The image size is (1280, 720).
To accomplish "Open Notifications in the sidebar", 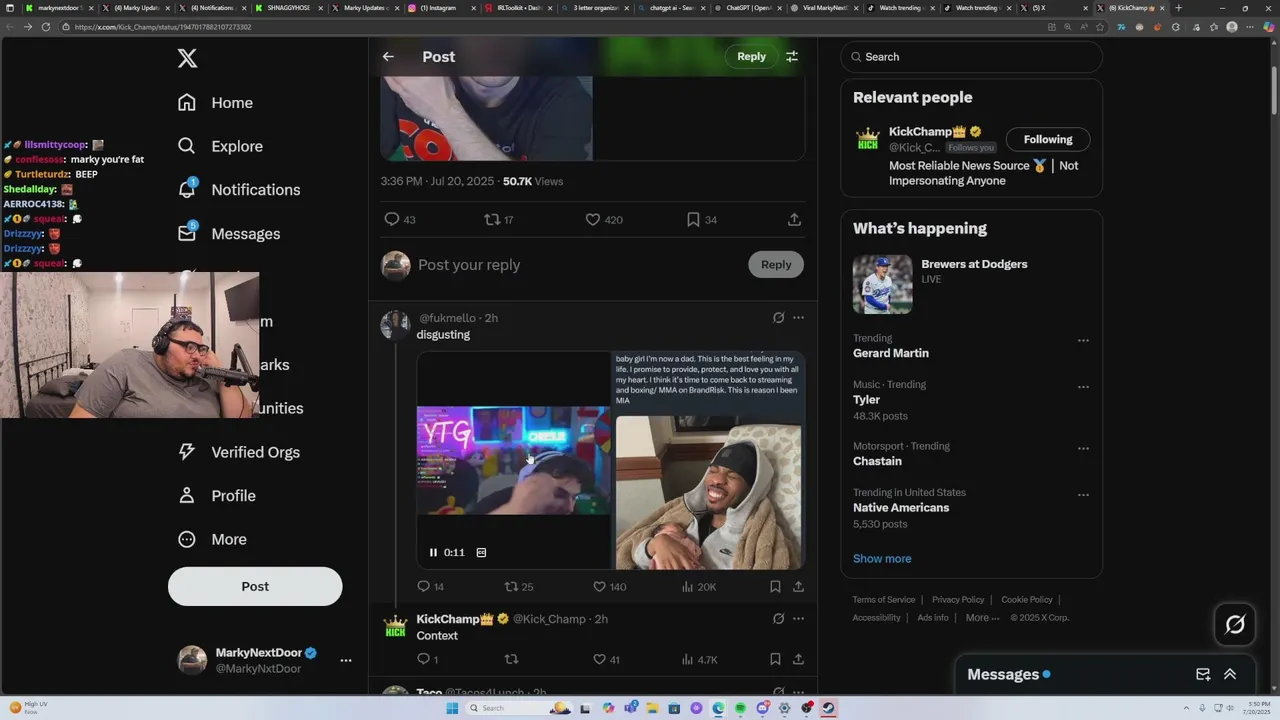I will tap(238, 190).
